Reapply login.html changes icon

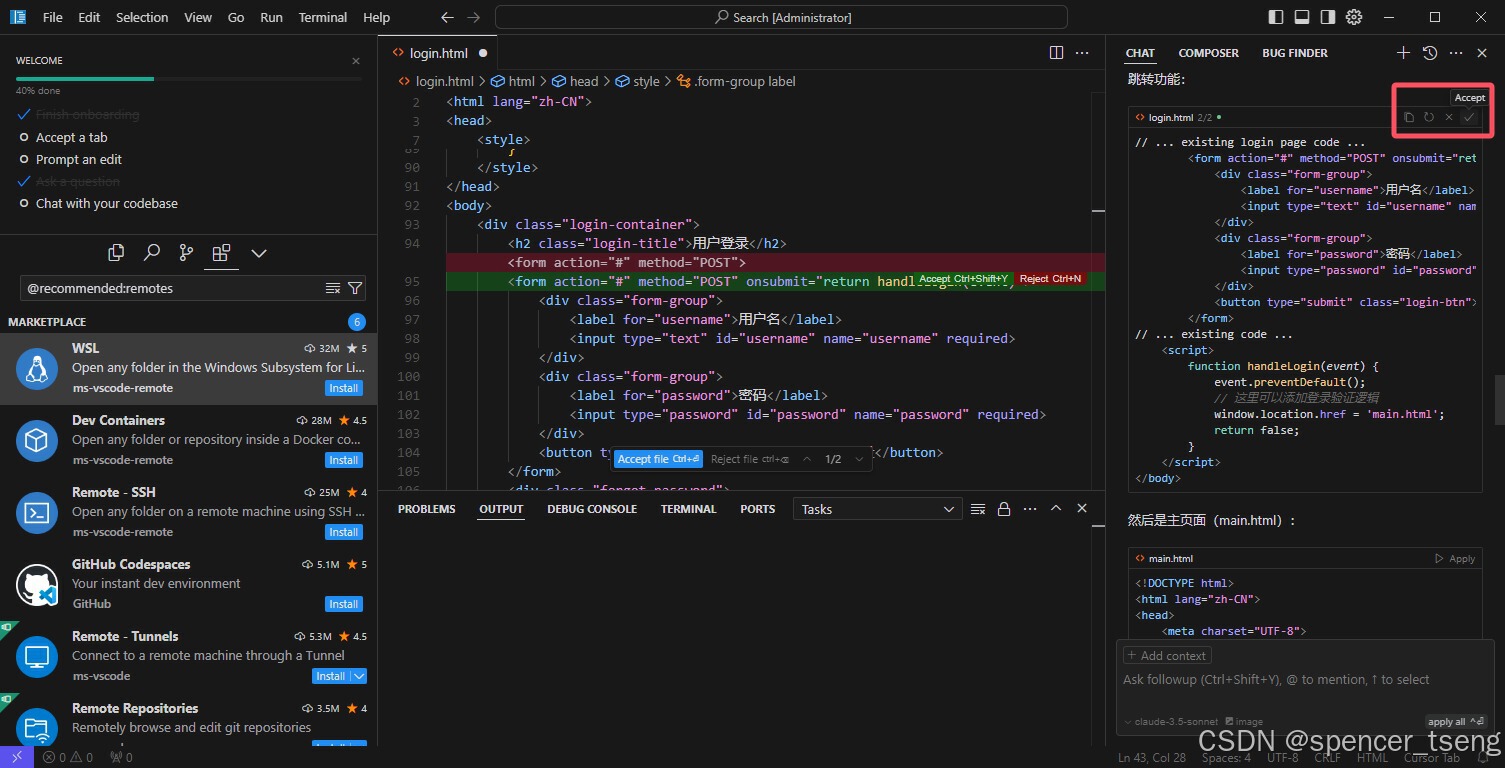1429,117
